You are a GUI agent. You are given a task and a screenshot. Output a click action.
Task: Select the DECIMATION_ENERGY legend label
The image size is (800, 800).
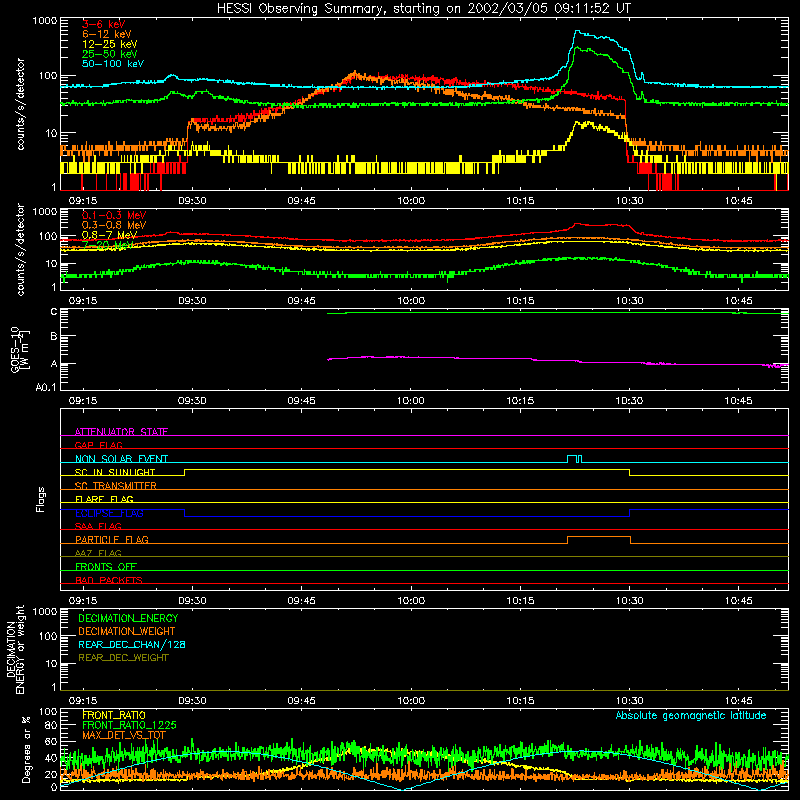coord(128,618)
